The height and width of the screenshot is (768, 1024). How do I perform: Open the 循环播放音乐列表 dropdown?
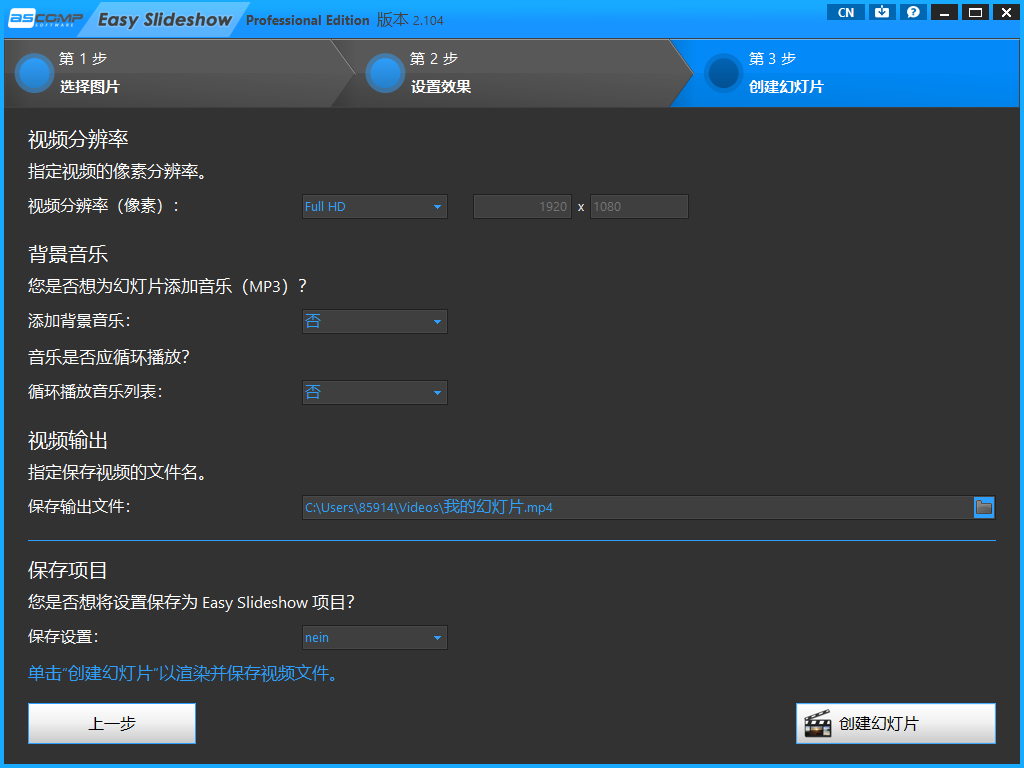coord(375,392)
